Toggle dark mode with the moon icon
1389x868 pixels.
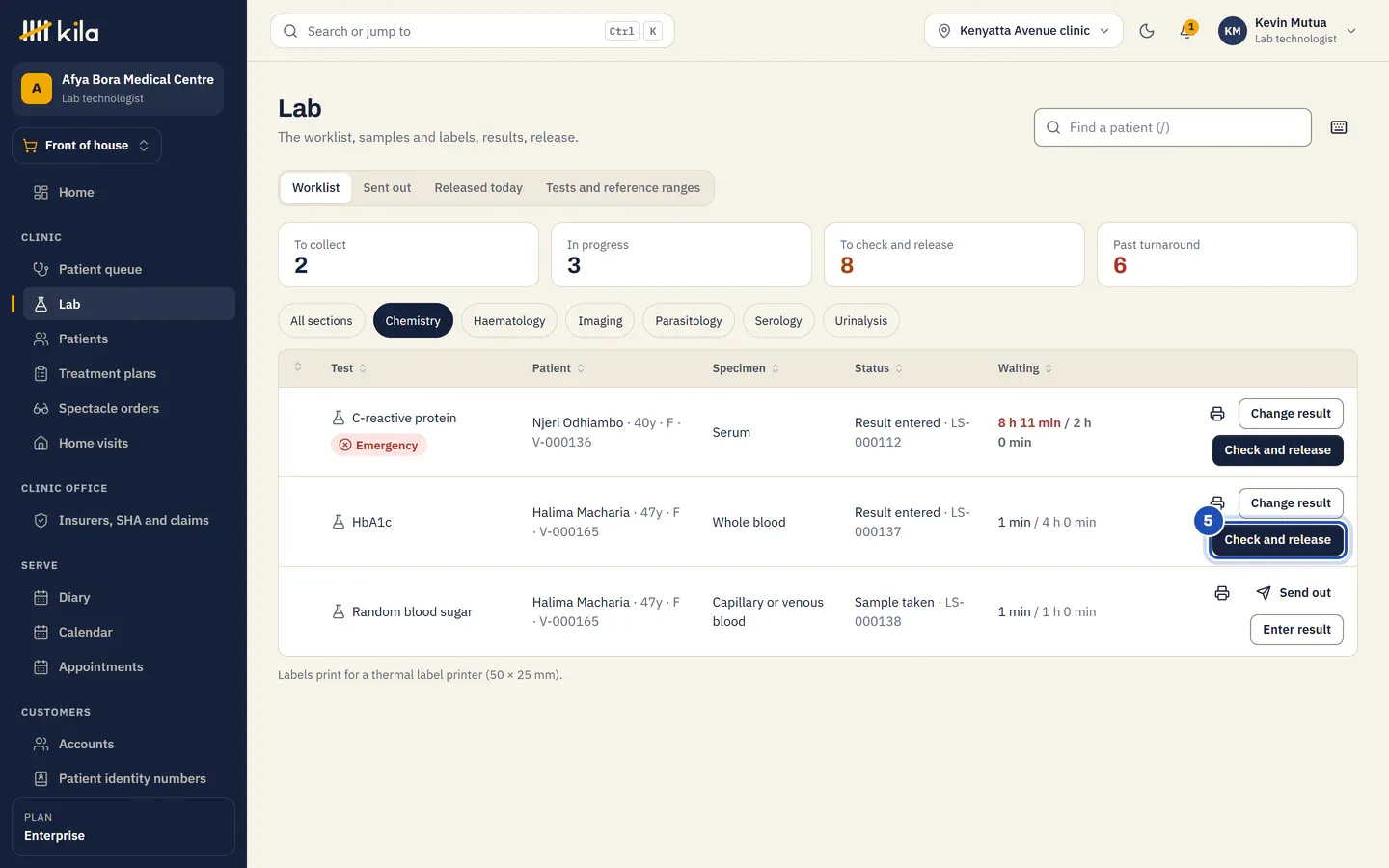point(1147,31)
